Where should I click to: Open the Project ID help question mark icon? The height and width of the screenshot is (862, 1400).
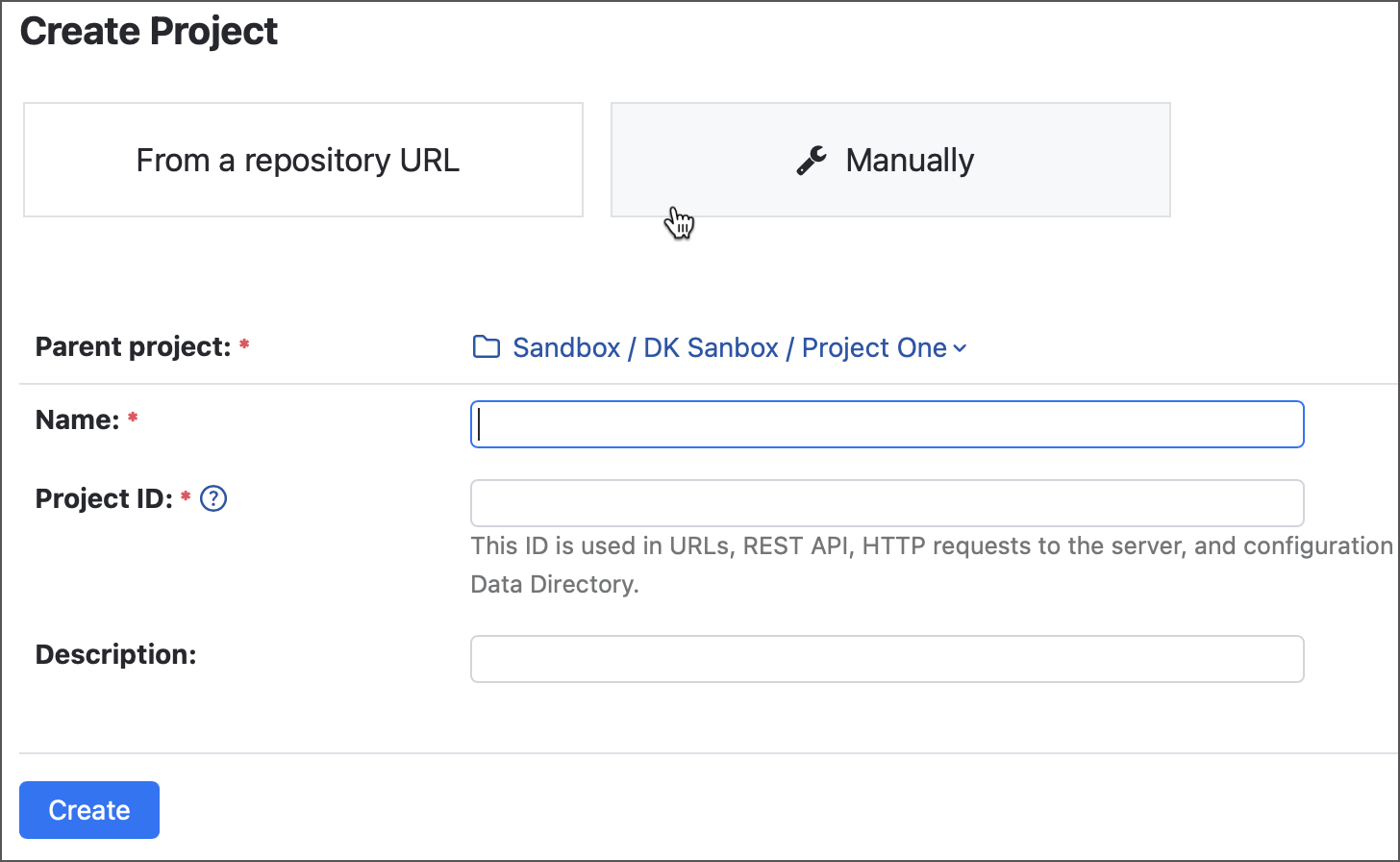coord(213,498)
